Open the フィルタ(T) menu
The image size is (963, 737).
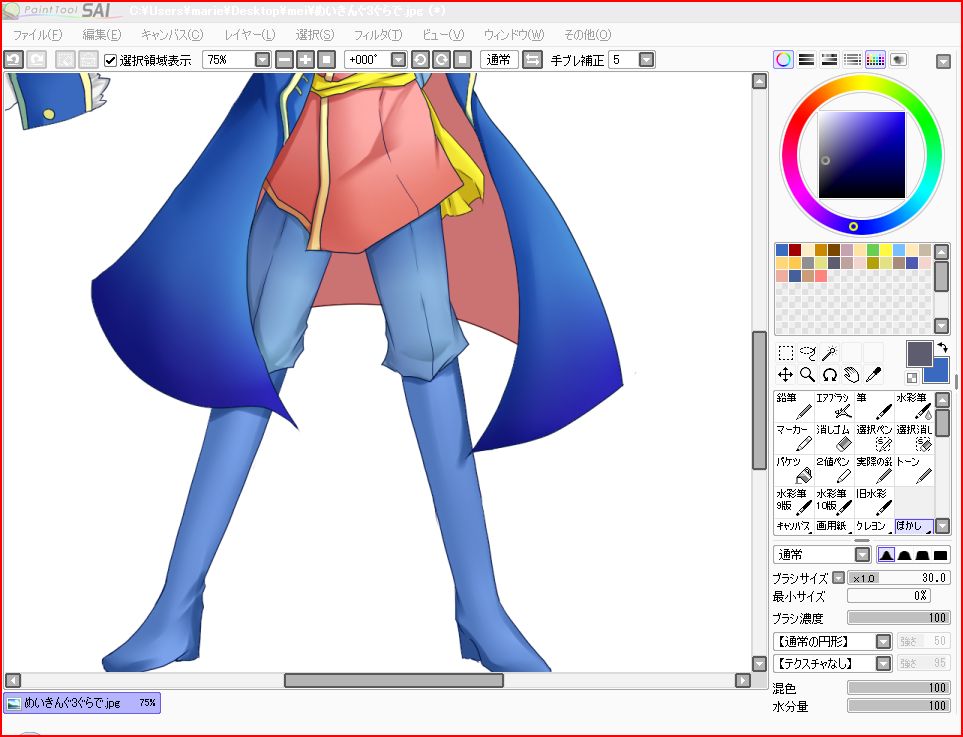378,35
